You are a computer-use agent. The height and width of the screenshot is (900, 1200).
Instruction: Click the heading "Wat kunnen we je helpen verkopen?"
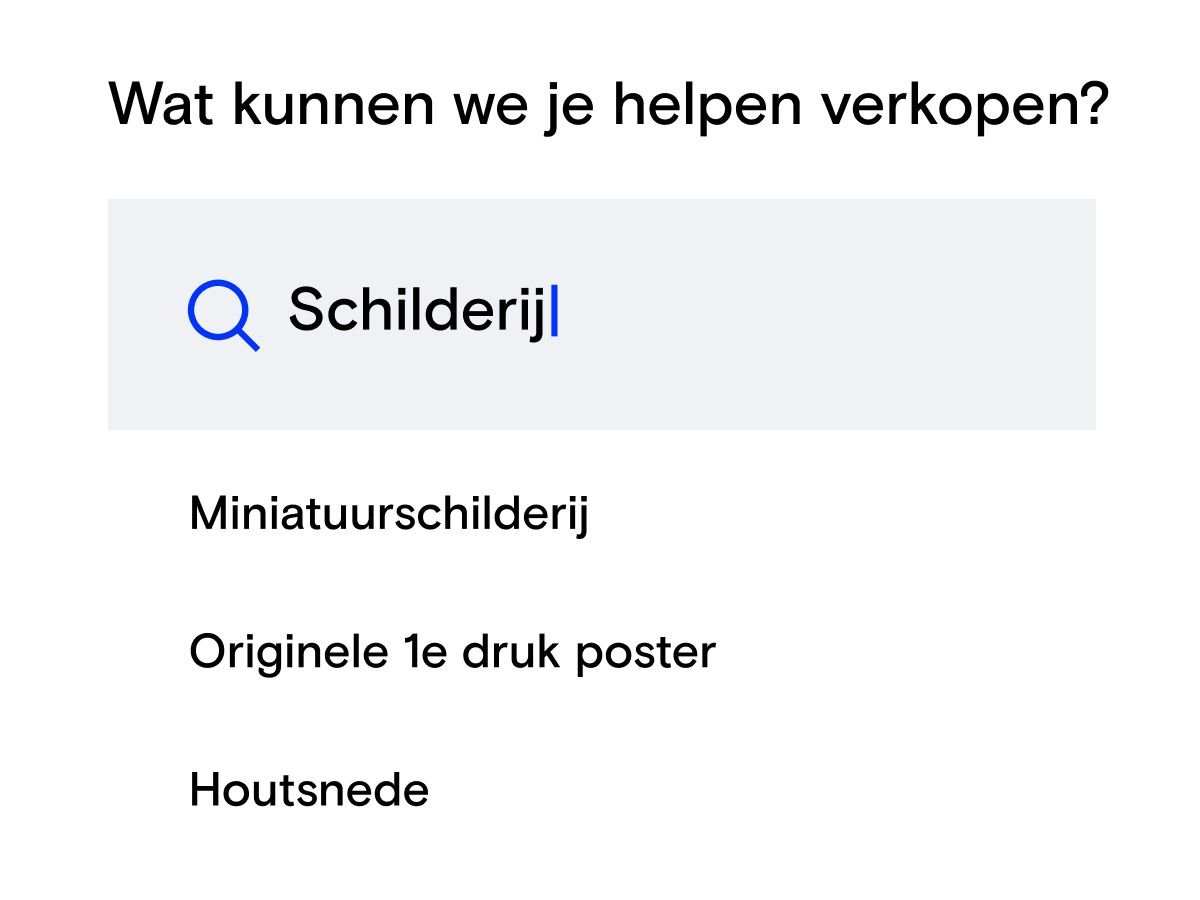609,103
